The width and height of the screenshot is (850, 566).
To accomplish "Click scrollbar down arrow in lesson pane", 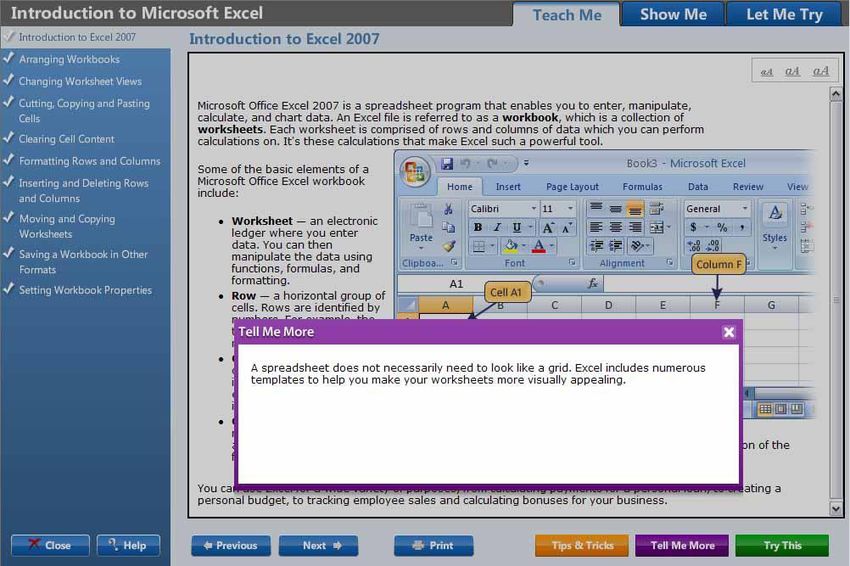I will point(835,509).
